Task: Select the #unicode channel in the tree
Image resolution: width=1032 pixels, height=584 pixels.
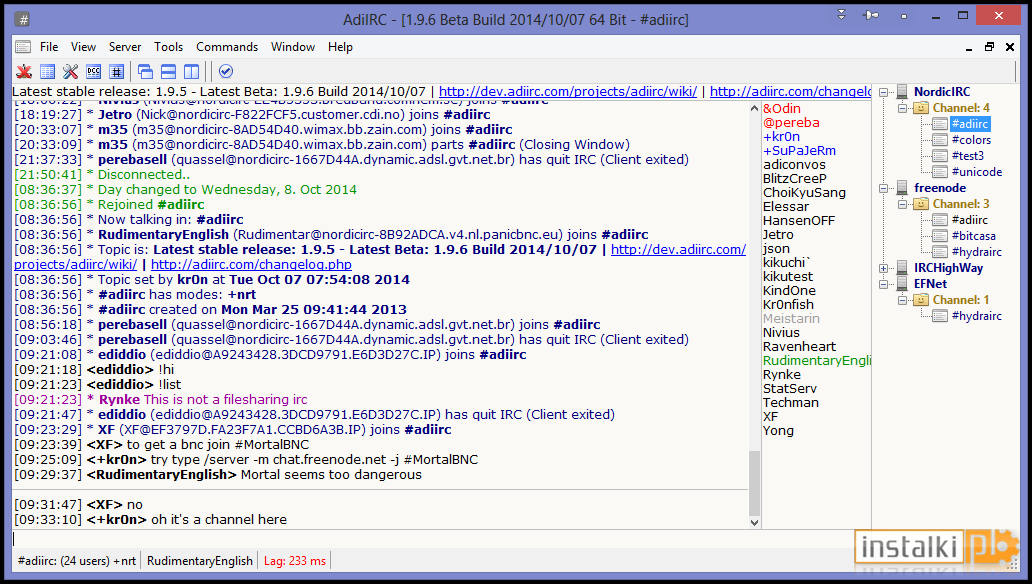Action: click(977, 172)
